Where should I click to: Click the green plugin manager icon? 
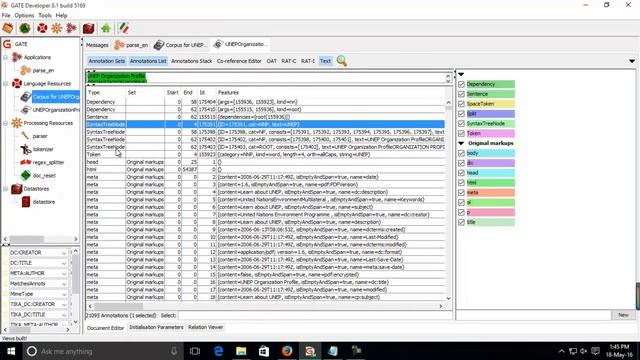[106, 28]
